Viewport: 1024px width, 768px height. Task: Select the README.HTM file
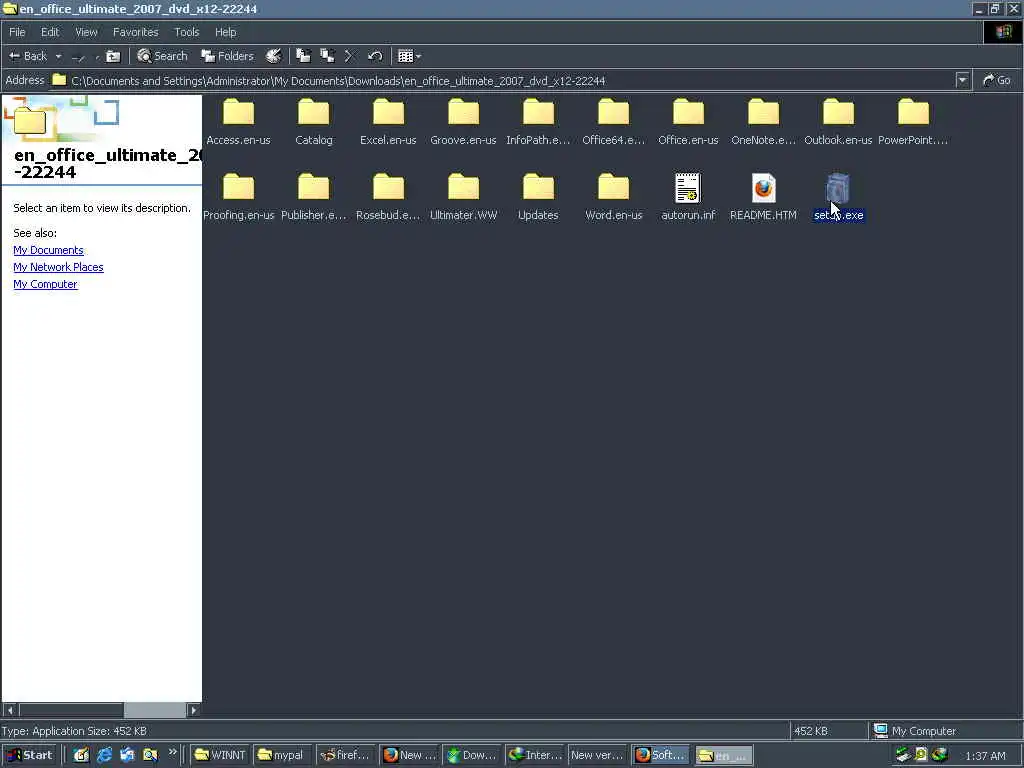[763, 197]
